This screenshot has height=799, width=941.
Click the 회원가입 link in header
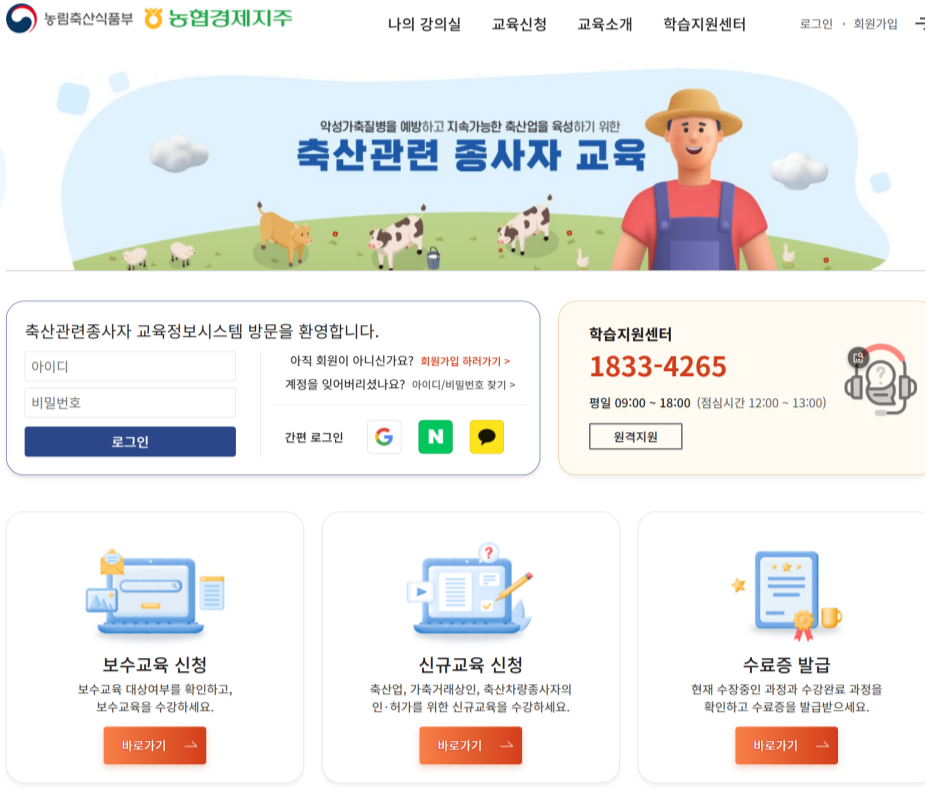tap(876, 23)
